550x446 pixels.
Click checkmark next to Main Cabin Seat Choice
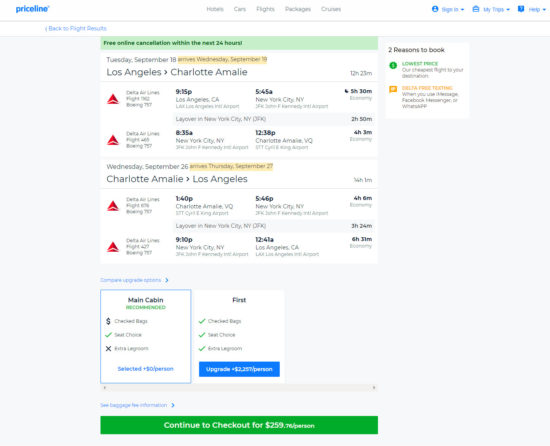coord(108,335)
